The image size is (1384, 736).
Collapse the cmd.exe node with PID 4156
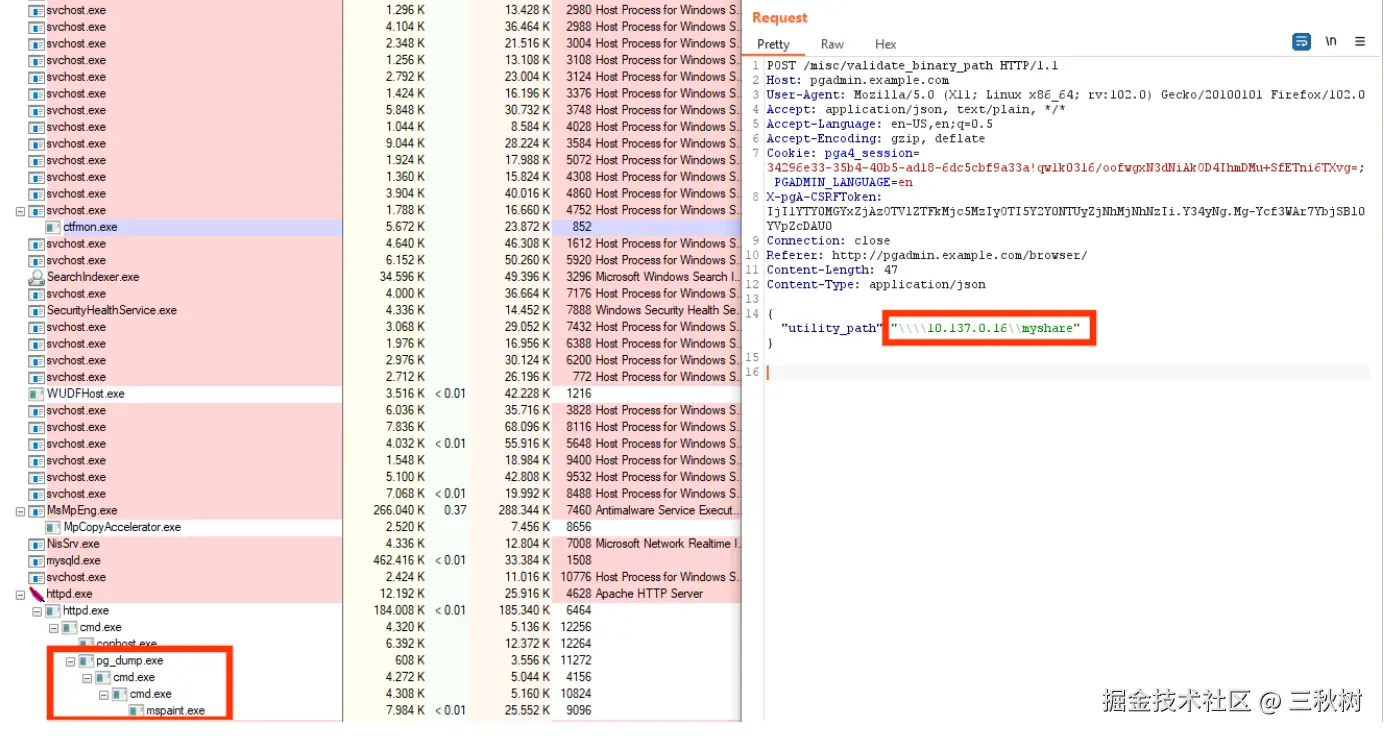(87, 678)
